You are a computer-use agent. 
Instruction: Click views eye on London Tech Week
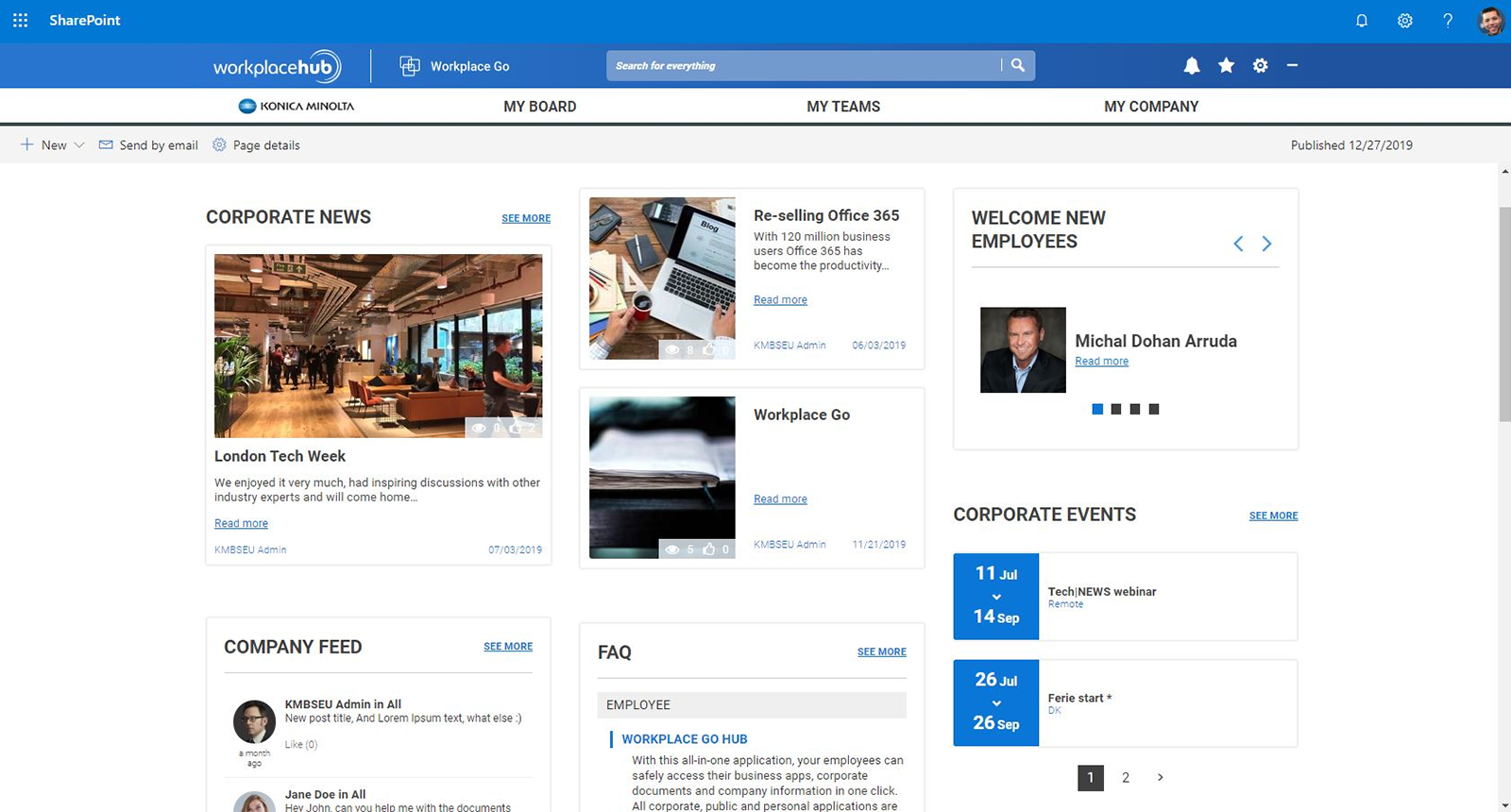[x=479, y=428]
